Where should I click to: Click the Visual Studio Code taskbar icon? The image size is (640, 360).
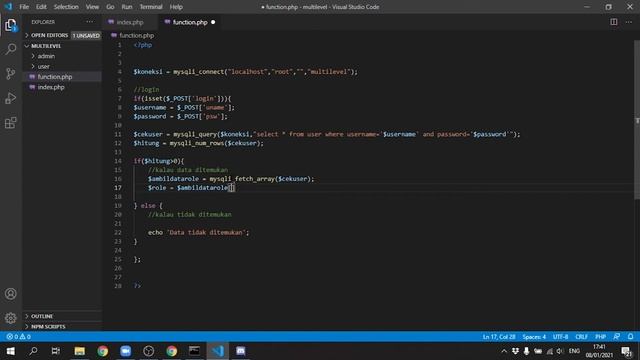(x=218, y=351)
